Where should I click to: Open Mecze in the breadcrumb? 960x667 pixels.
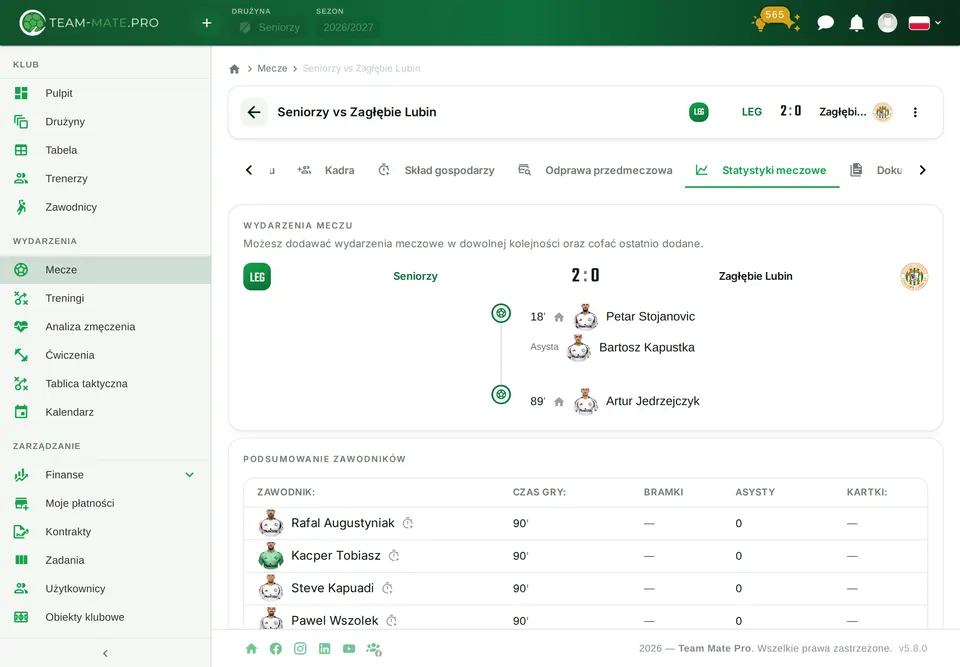coord(272,69)
